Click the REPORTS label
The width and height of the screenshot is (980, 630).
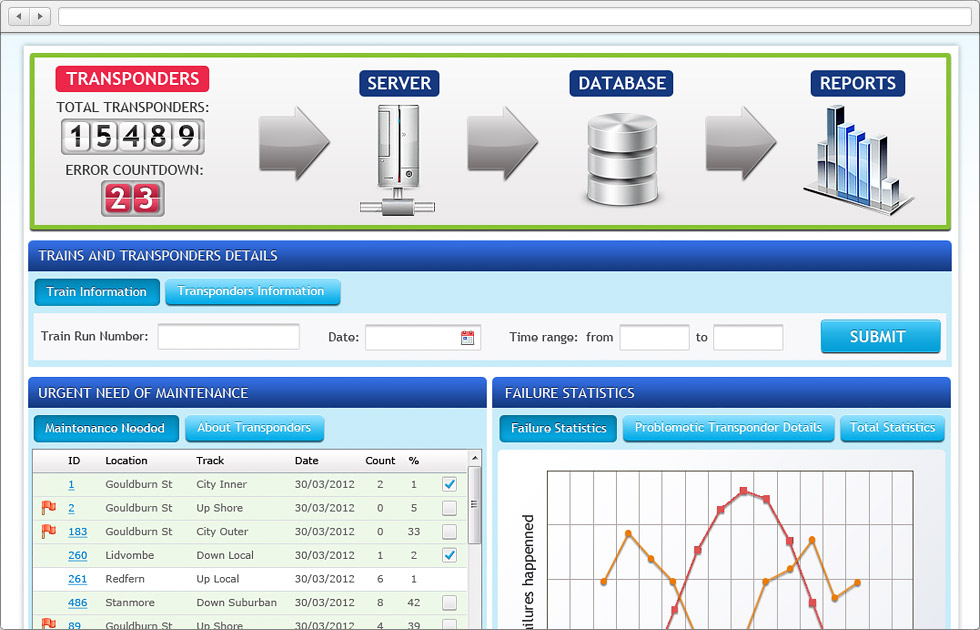858,84
